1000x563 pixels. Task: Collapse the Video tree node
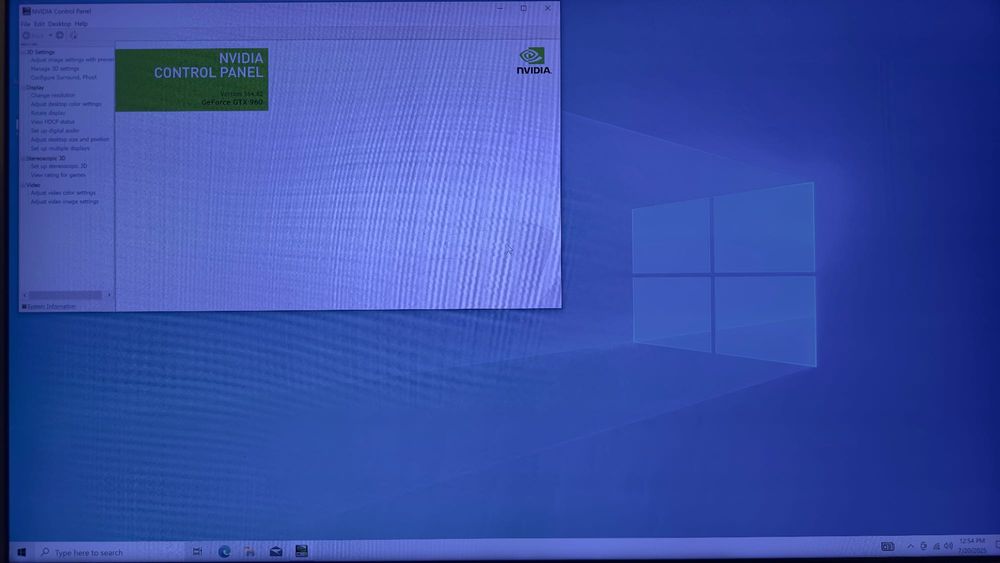23,185
